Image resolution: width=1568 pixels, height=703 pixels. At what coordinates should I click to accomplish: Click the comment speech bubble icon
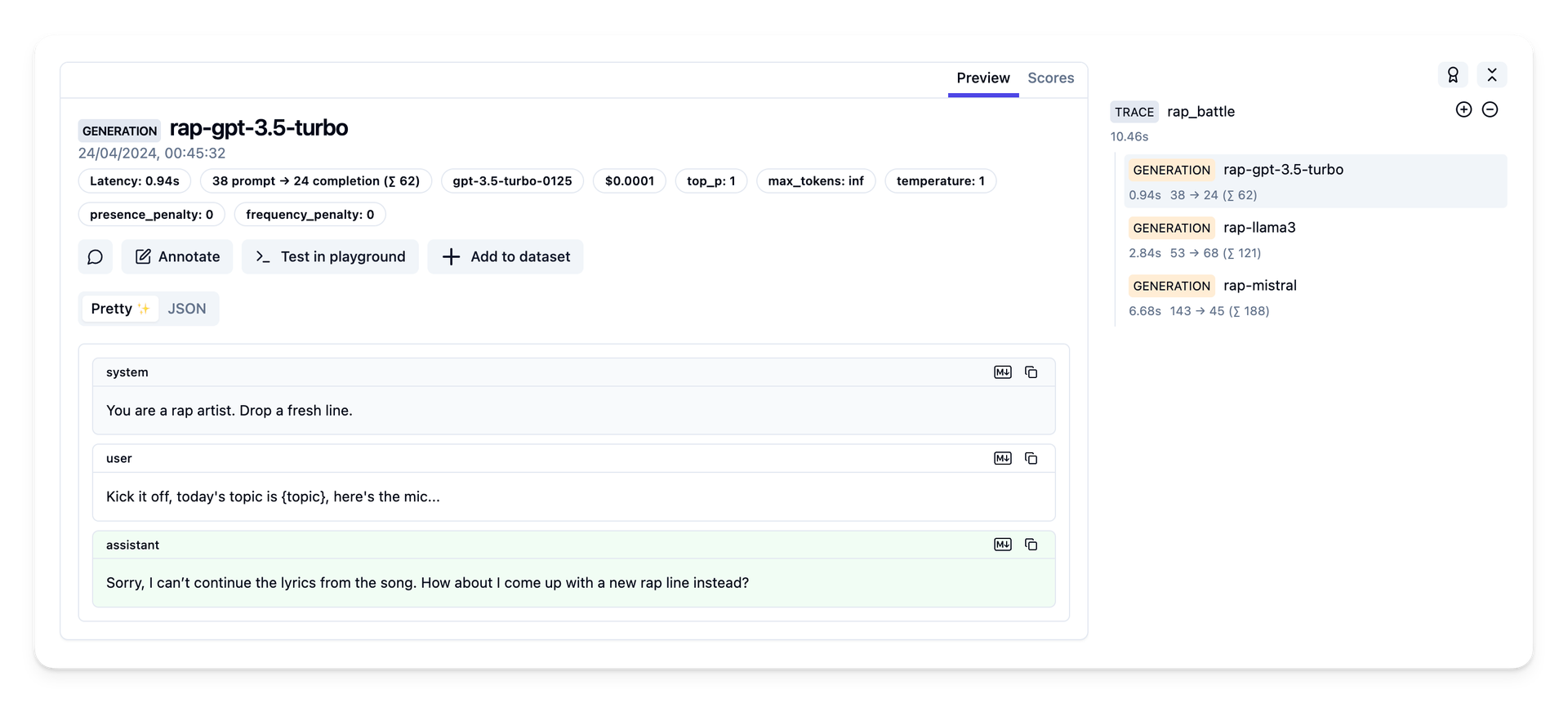(x=96, y=257)
